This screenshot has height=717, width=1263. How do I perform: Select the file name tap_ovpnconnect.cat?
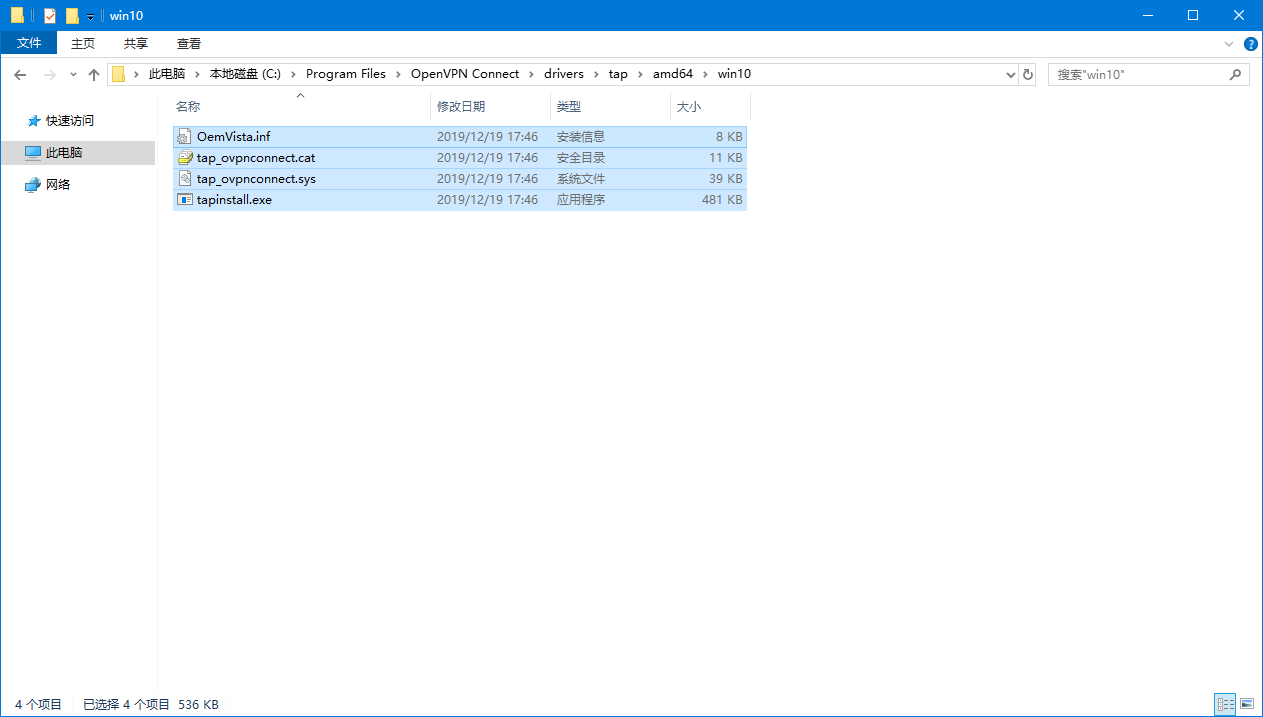coord(256,158)
